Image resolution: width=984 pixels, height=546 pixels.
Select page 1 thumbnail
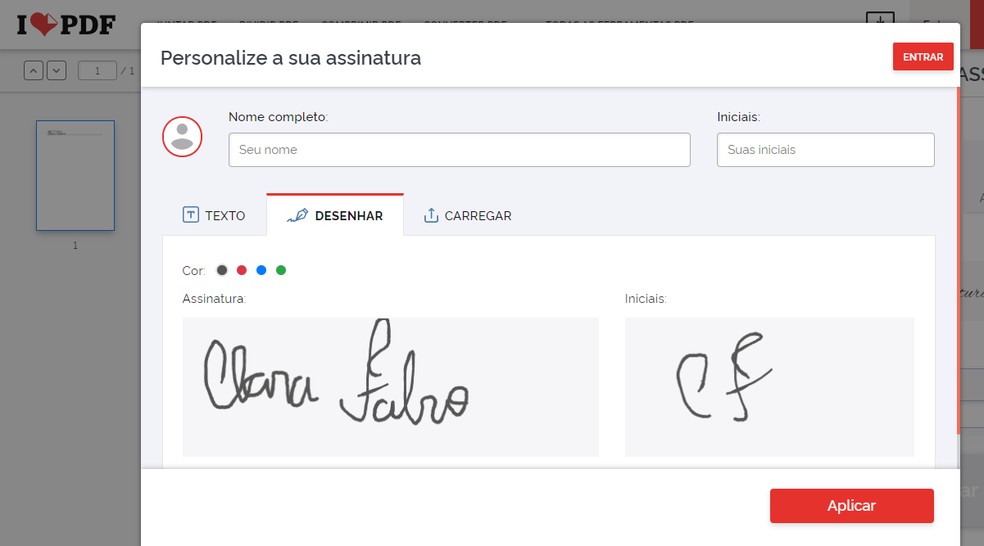coord(75,176)
